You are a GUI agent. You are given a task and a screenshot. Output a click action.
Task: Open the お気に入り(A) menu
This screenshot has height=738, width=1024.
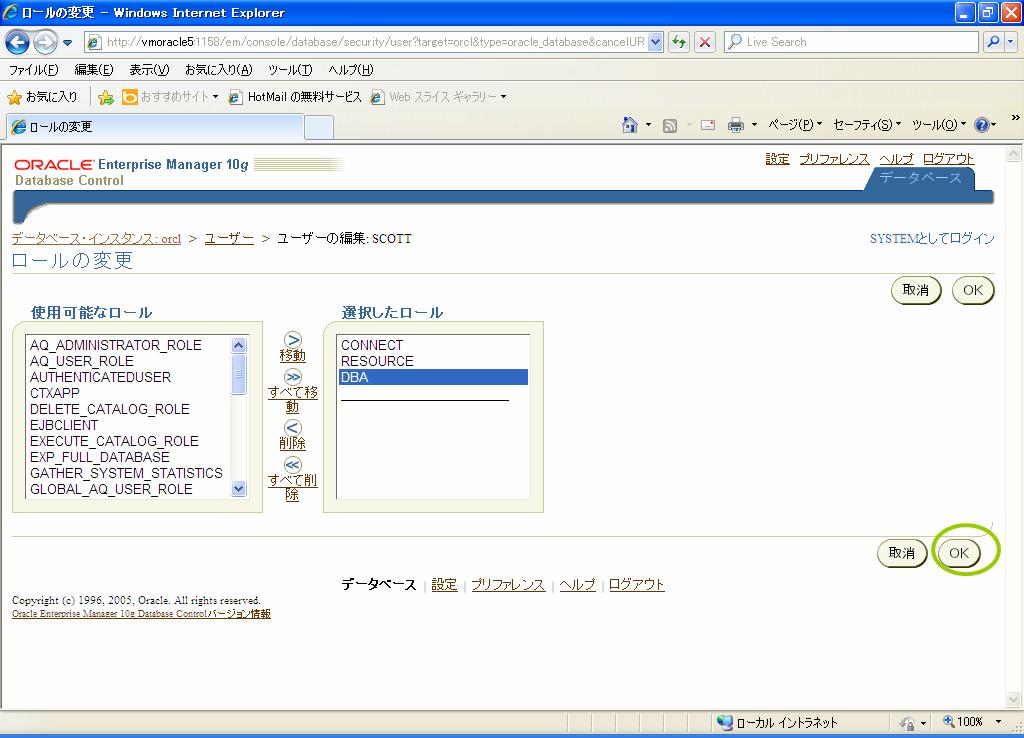click(x=218, y=69)
